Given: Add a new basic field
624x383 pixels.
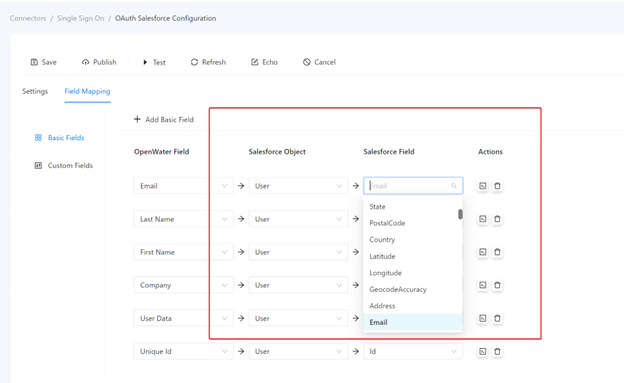Looking at the screenshot, I should (164, 119).
